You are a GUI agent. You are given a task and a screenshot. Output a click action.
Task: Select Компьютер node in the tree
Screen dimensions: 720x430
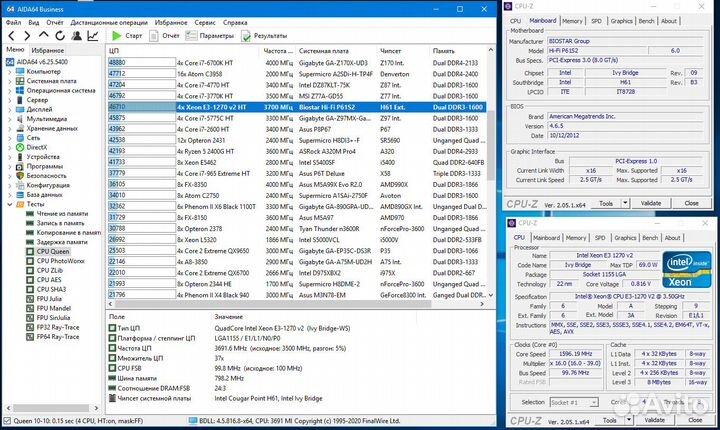pyautogui.click(x=43, y=71)
